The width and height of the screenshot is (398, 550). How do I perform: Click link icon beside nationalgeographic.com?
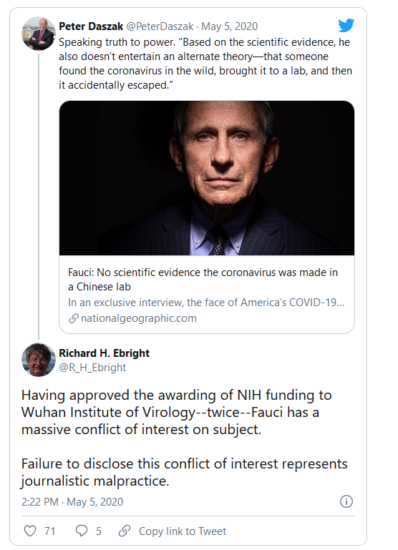[73, 318]
